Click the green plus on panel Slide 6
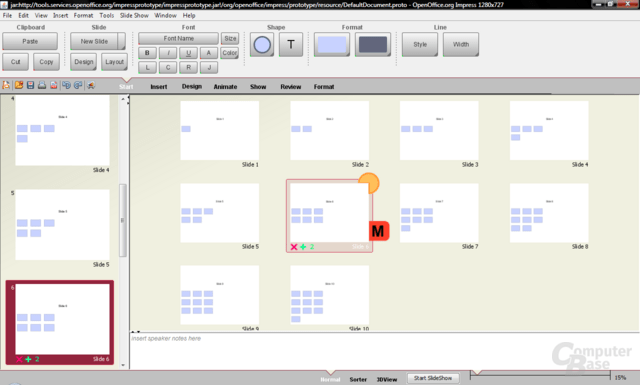Image resolution: width=640 pixels, height=385 pixels. tap(28, 359)
